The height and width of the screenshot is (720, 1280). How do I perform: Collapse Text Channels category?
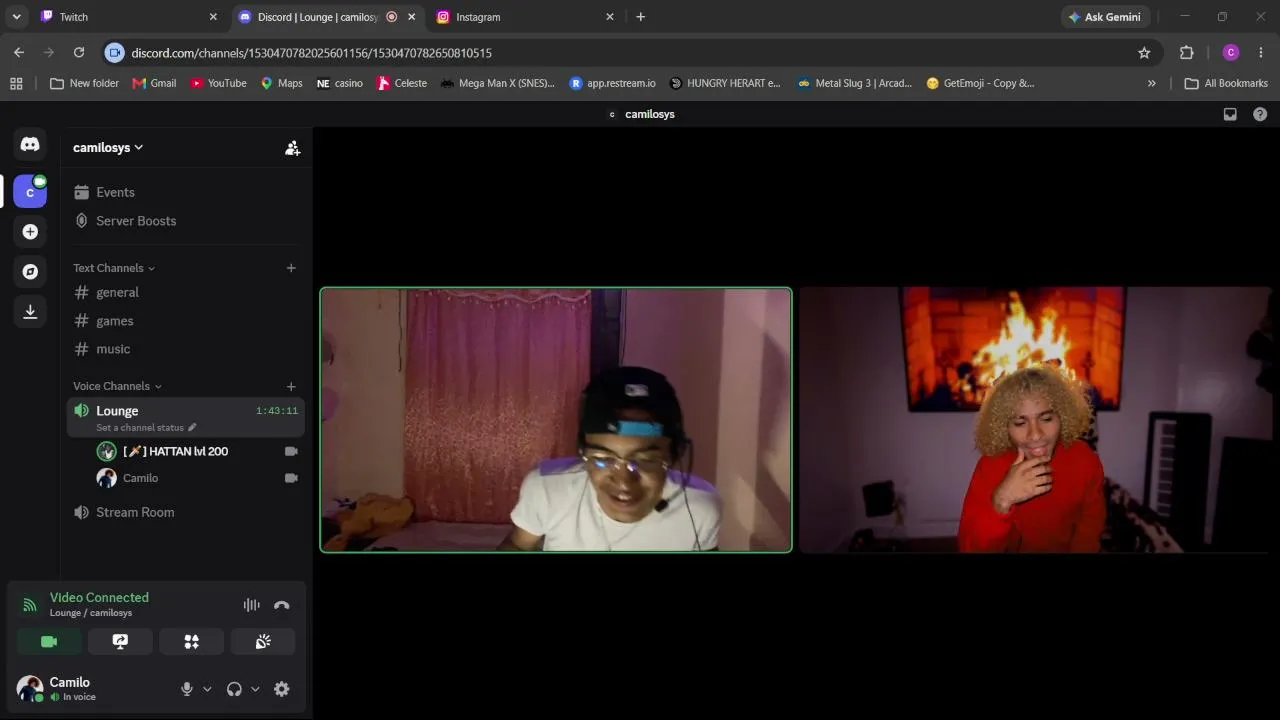pos(114,268)
